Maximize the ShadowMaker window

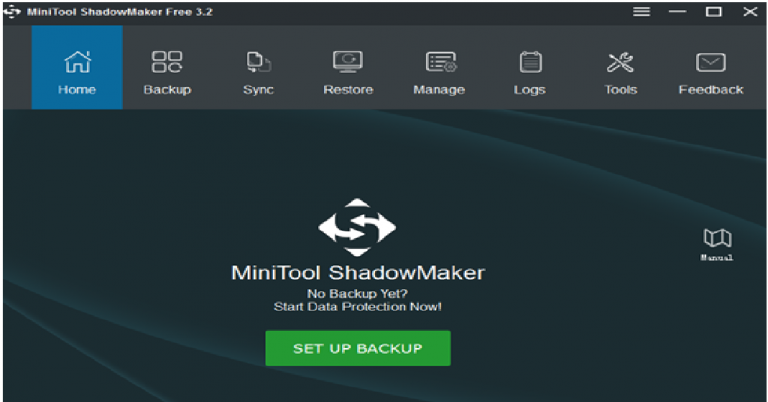click(714, 12)
